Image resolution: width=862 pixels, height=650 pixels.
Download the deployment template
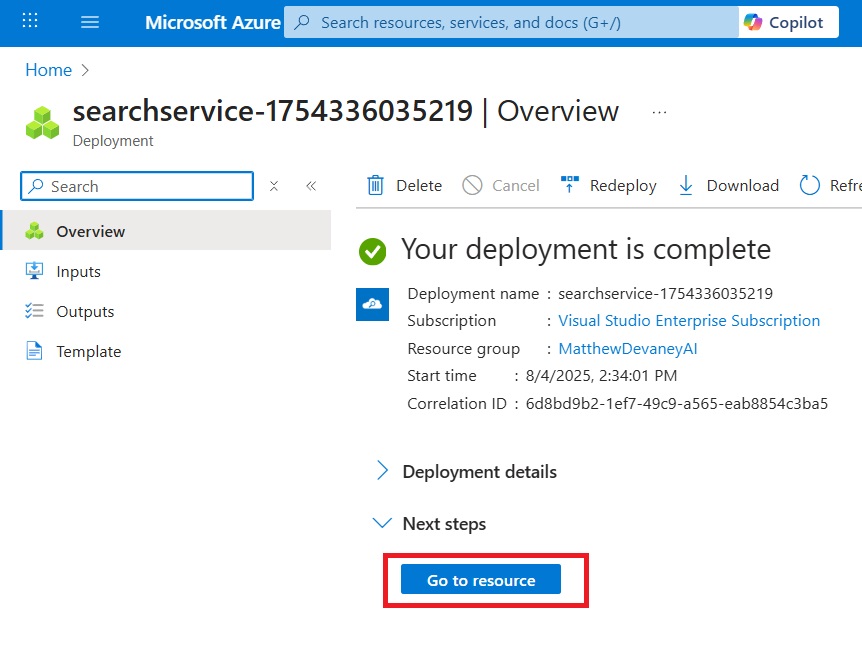coord(729,185)
